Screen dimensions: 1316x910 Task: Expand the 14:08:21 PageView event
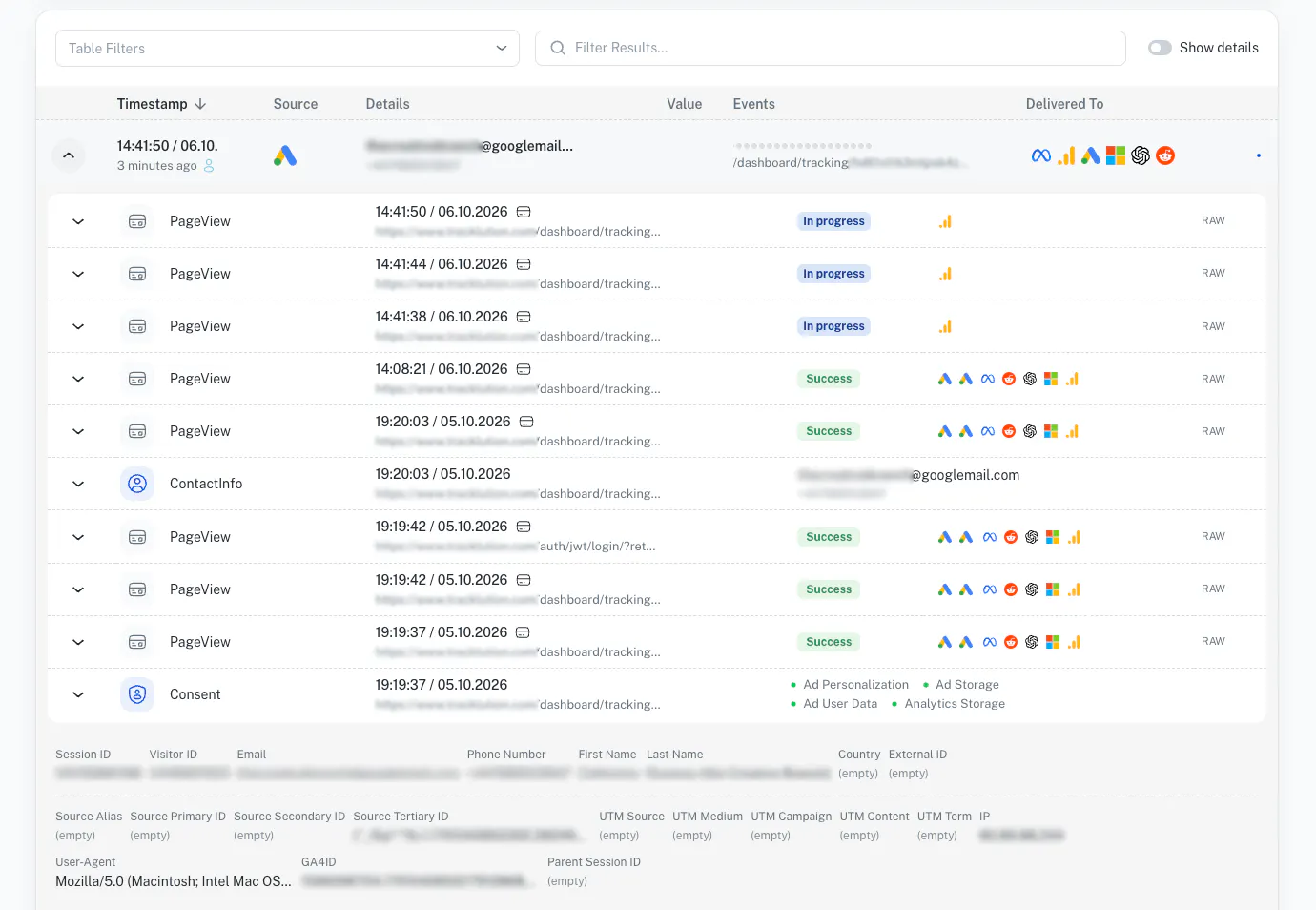[x=78, y=379]
